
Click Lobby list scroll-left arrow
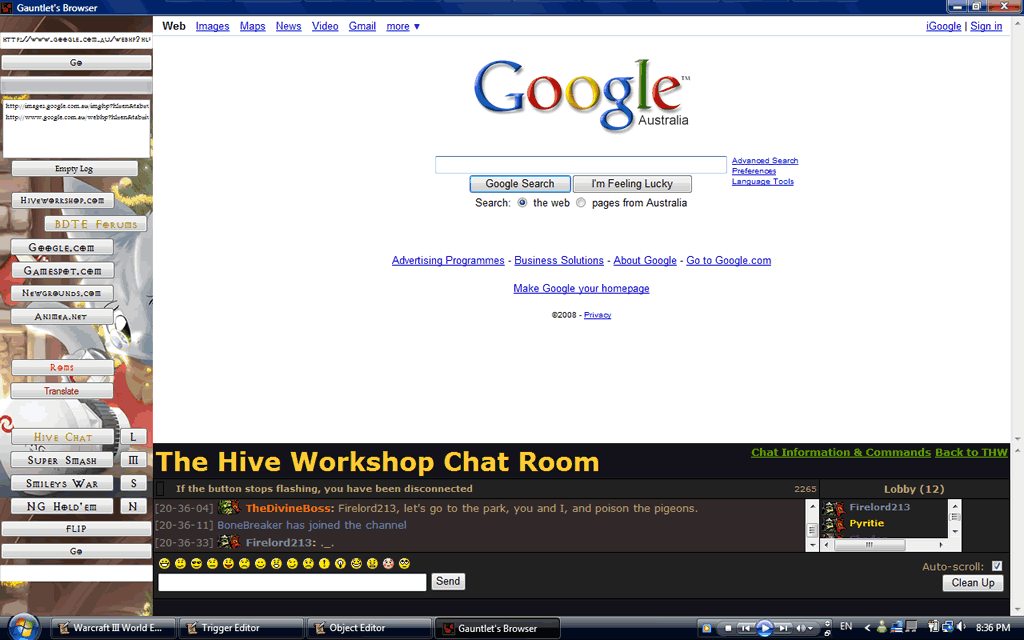coord(827,545)
